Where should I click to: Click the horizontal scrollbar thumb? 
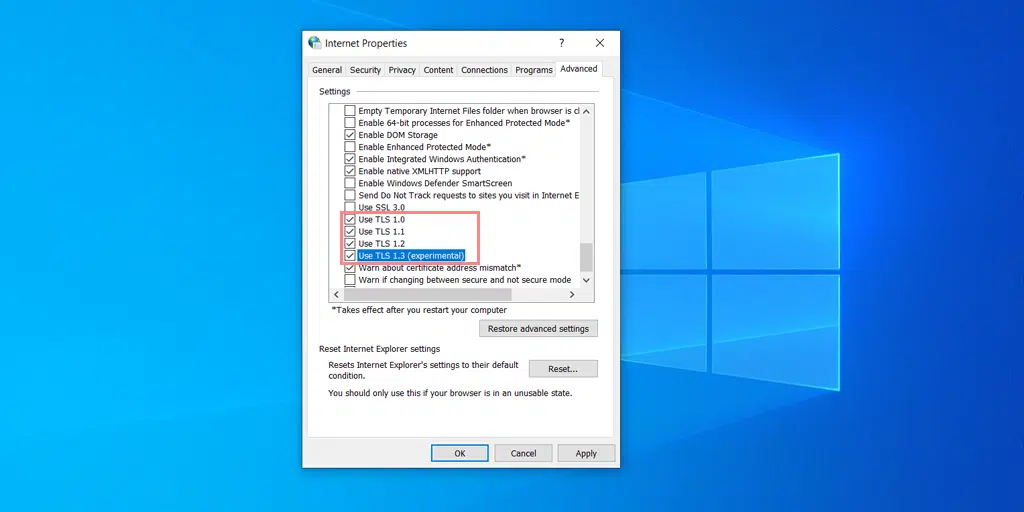tap(428, 295)
